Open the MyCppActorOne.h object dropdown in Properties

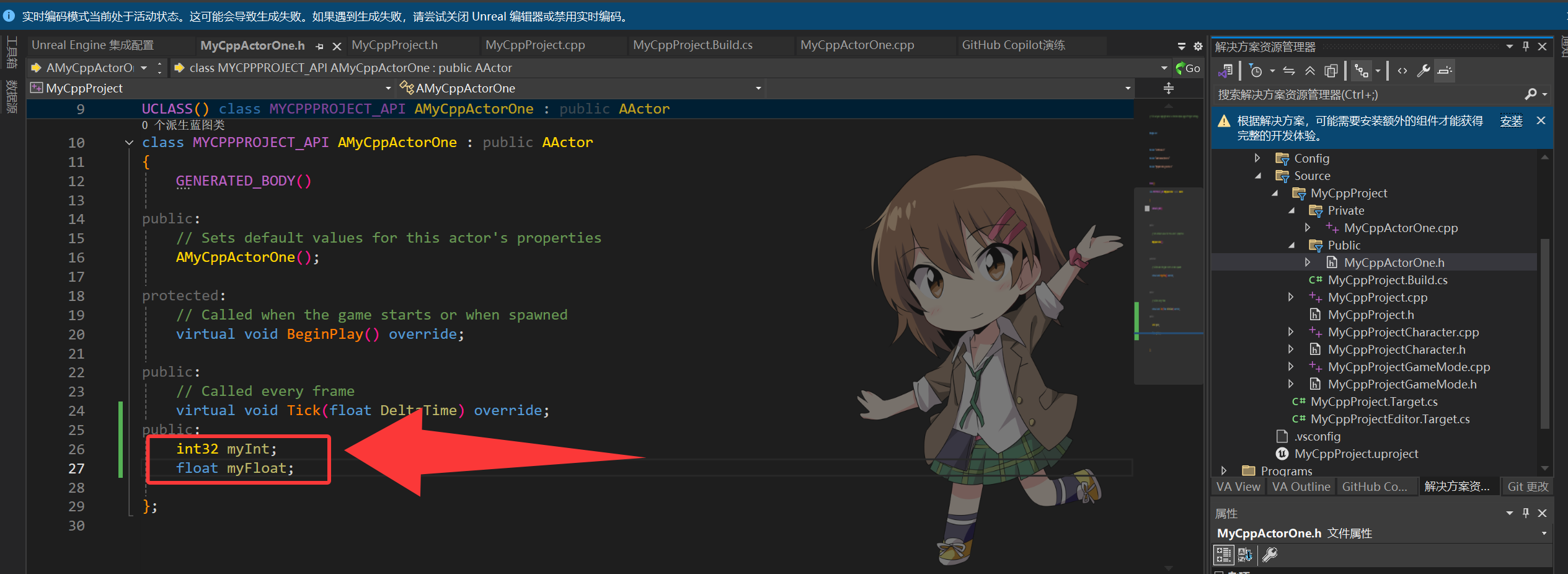(1544, 534)
